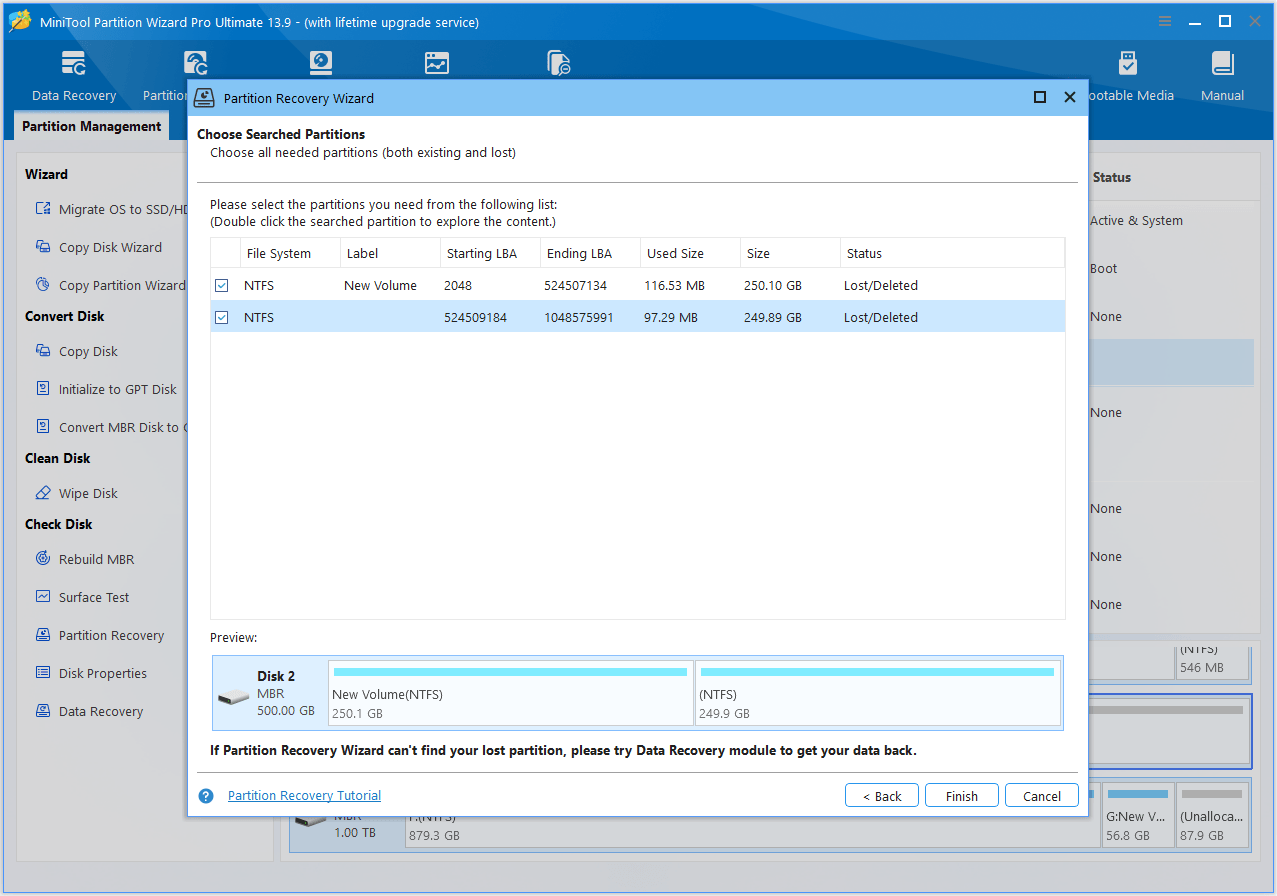Open the Manual from the toolbar
The width and height of the screenshot is (1277, 896).
[x=1222, y=76]
